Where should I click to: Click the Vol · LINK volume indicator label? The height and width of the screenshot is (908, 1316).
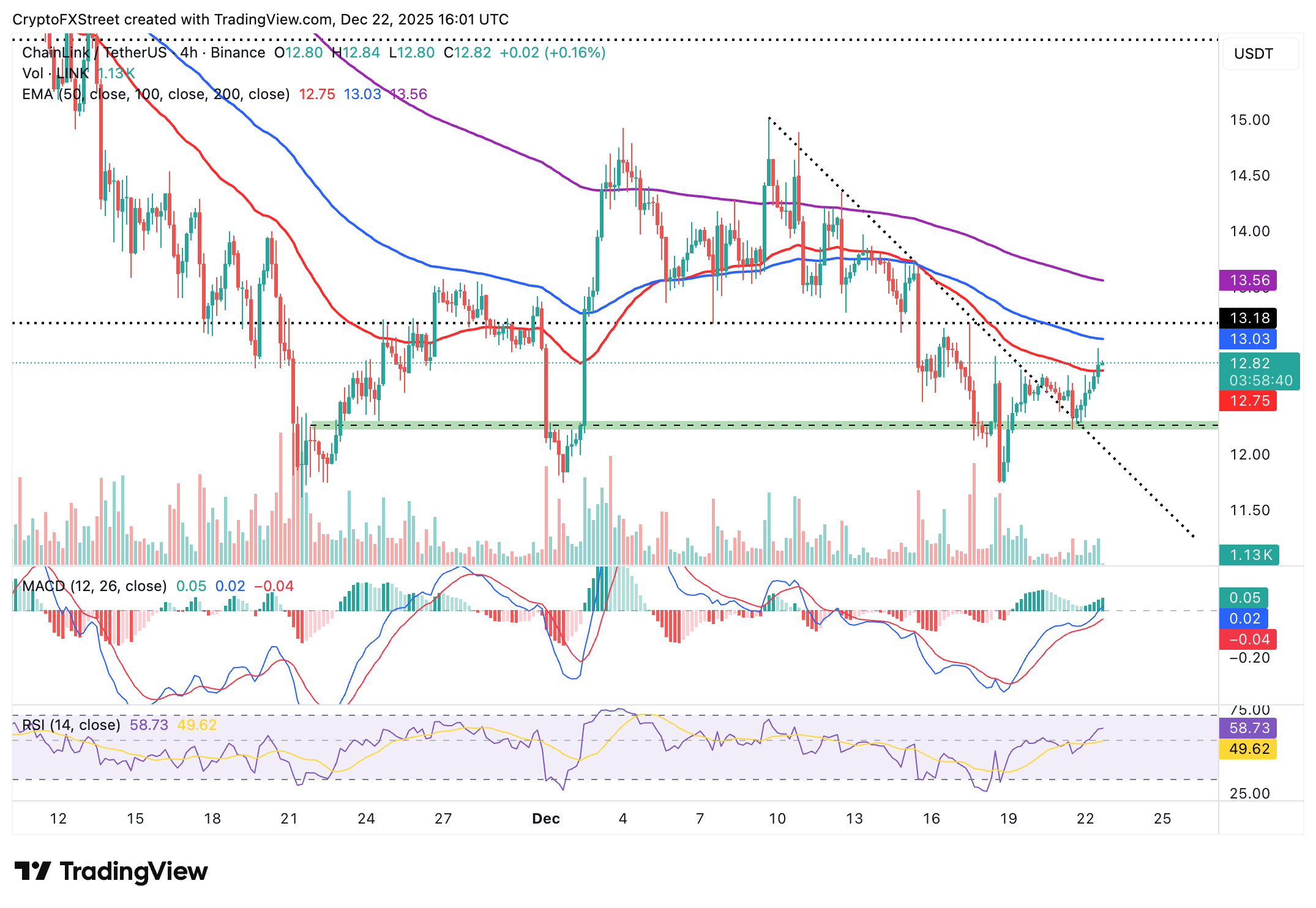(x=55, y=73)
